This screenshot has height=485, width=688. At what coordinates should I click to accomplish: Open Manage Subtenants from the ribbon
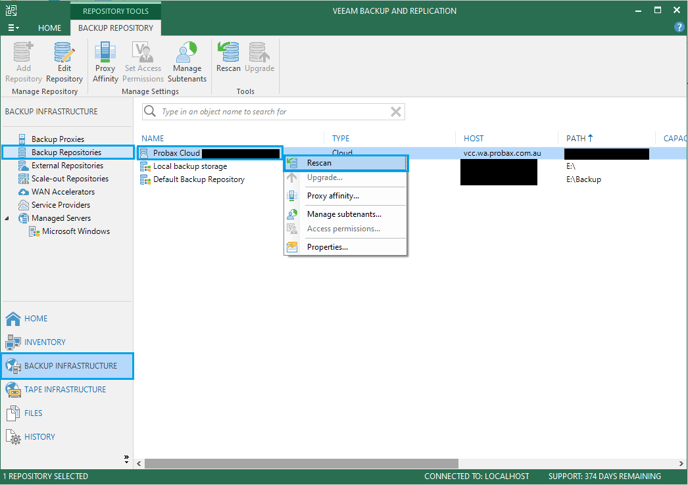click(x=187, y=62)
